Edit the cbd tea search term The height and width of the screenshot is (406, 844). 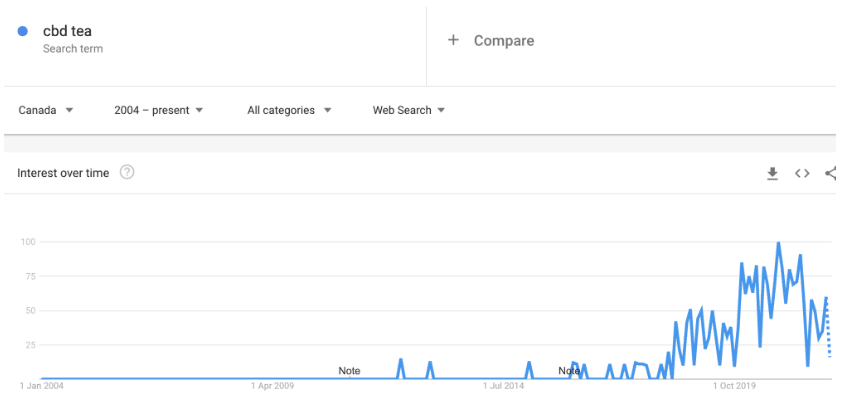click(67, 31)
